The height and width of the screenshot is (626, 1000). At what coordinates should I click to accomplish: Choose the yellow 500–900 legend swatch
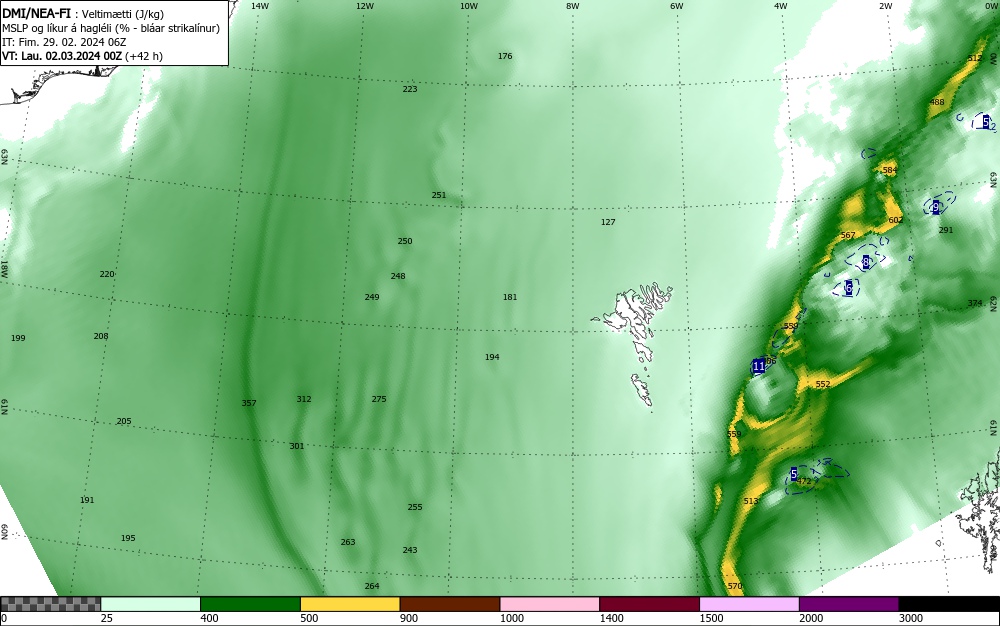pos(350,604)
